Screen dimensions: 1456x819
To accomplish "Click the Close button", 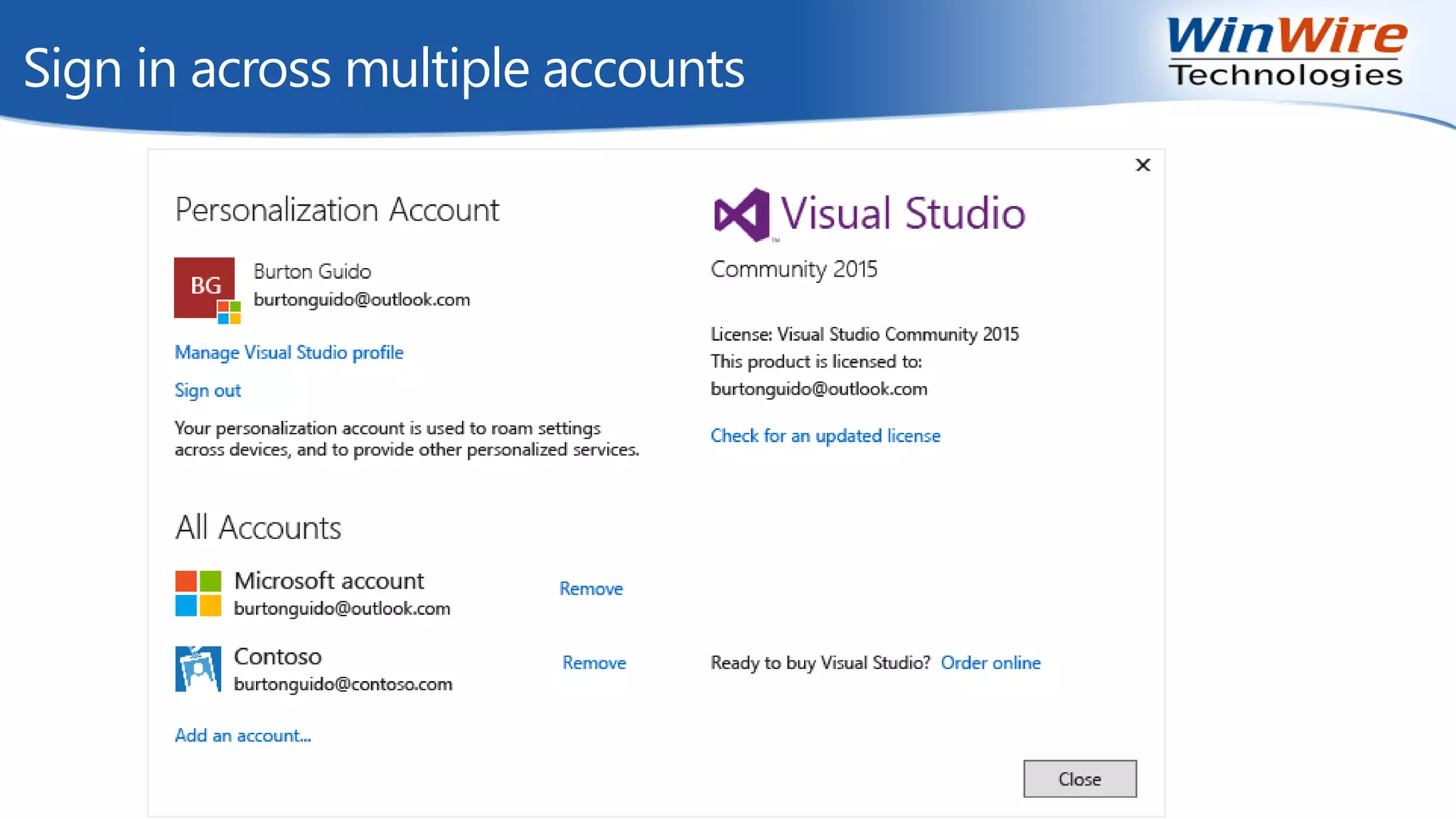I will coord(1080,779).
